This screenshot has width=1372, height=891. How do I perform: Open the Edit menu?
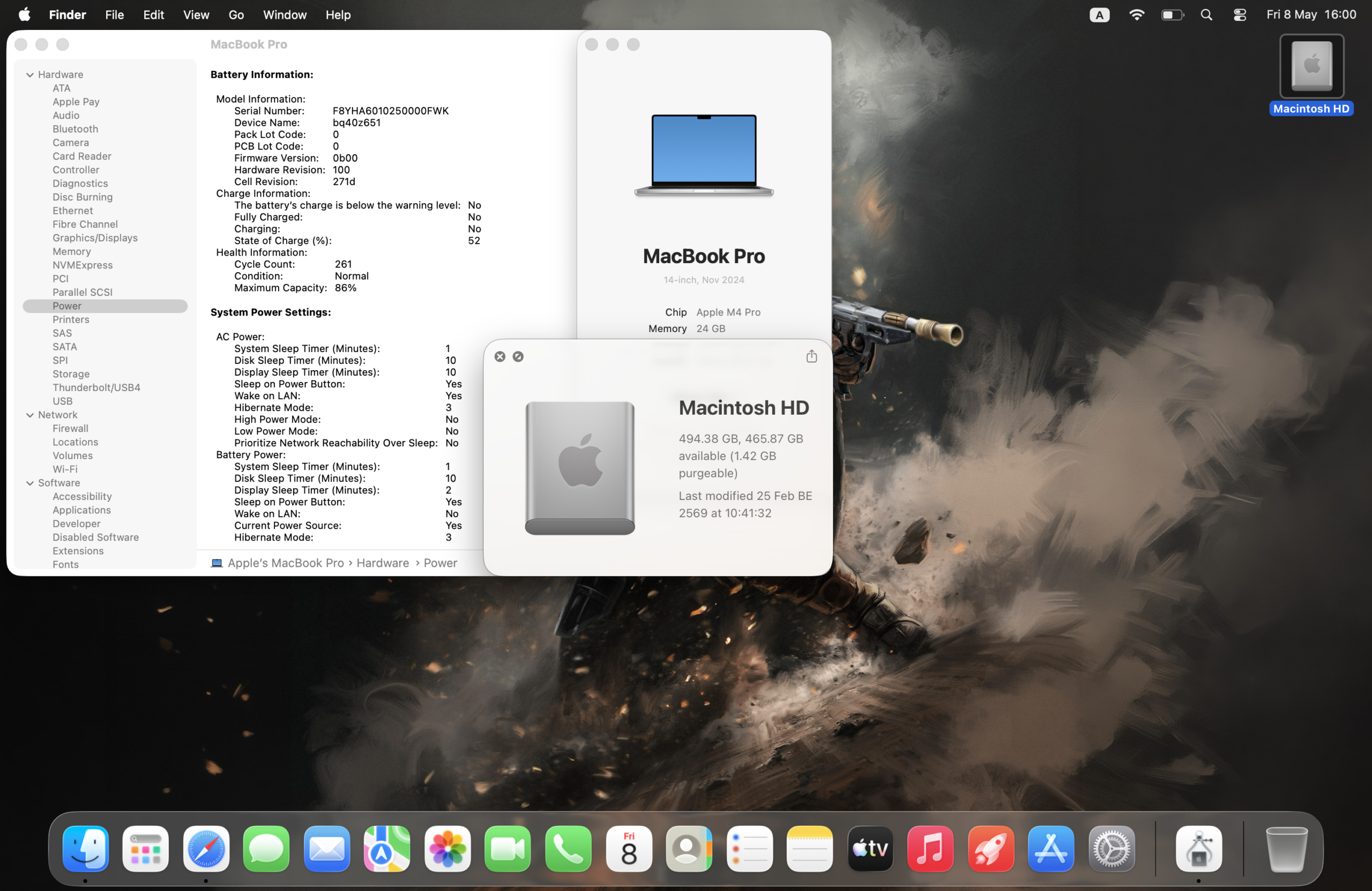153,14
